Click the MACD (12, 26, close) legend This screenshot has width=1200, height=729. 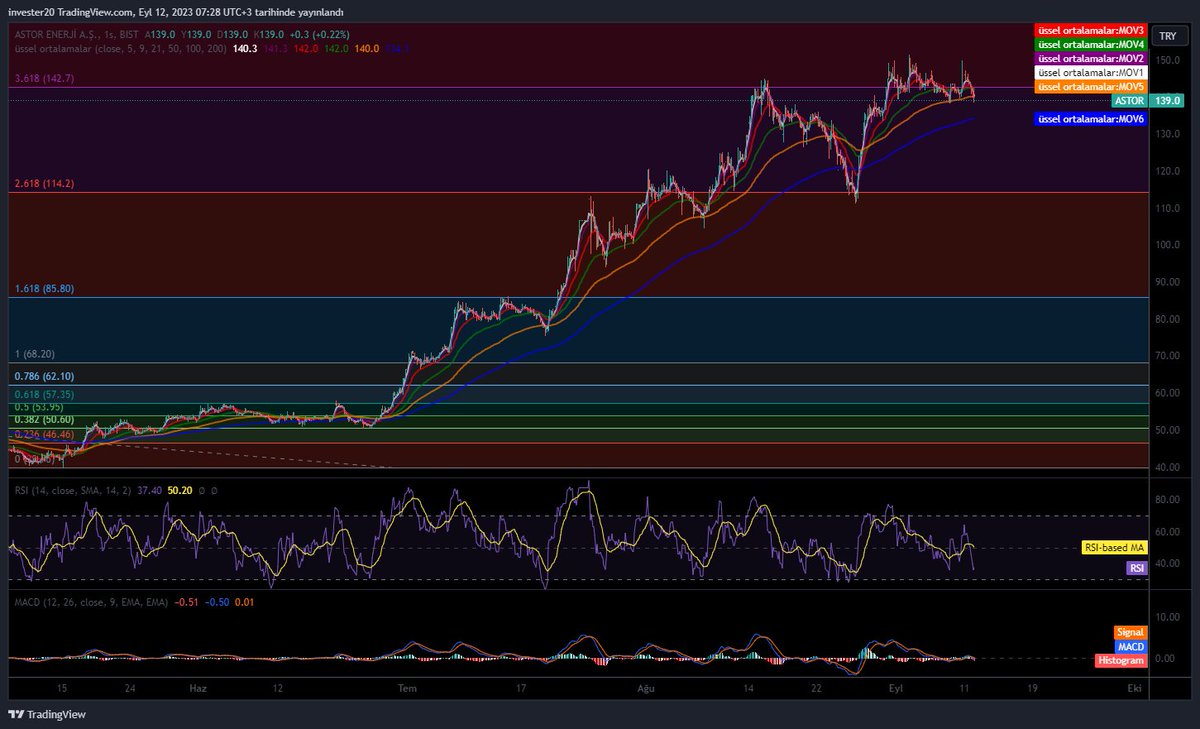[91, 601]
